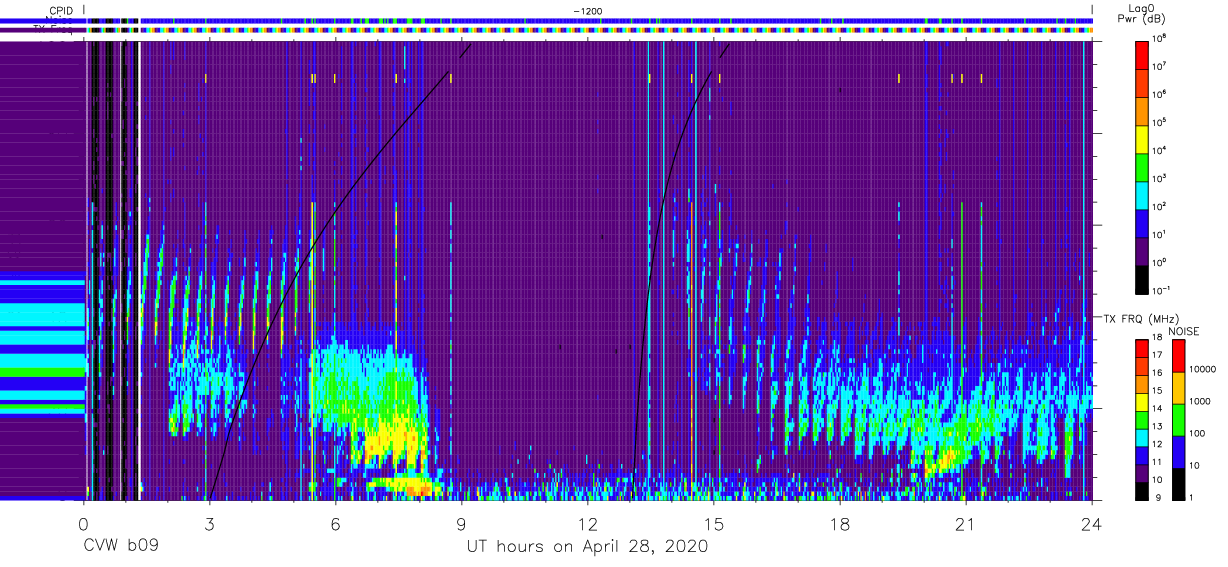Click the 'TX FRQ (MHz)' colorbar title

pyautogui.click(x=1142, y=318)
